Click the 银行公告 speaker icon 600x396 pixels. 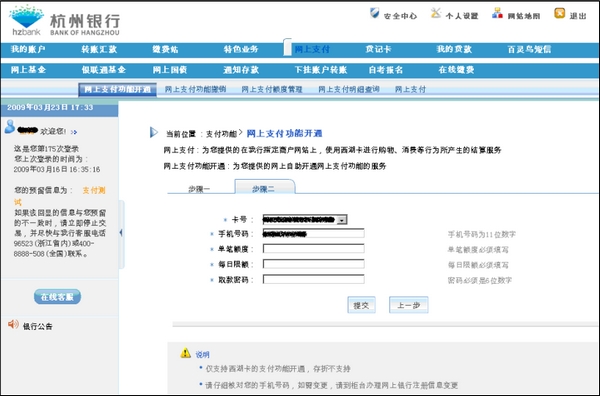click(13, 324)
